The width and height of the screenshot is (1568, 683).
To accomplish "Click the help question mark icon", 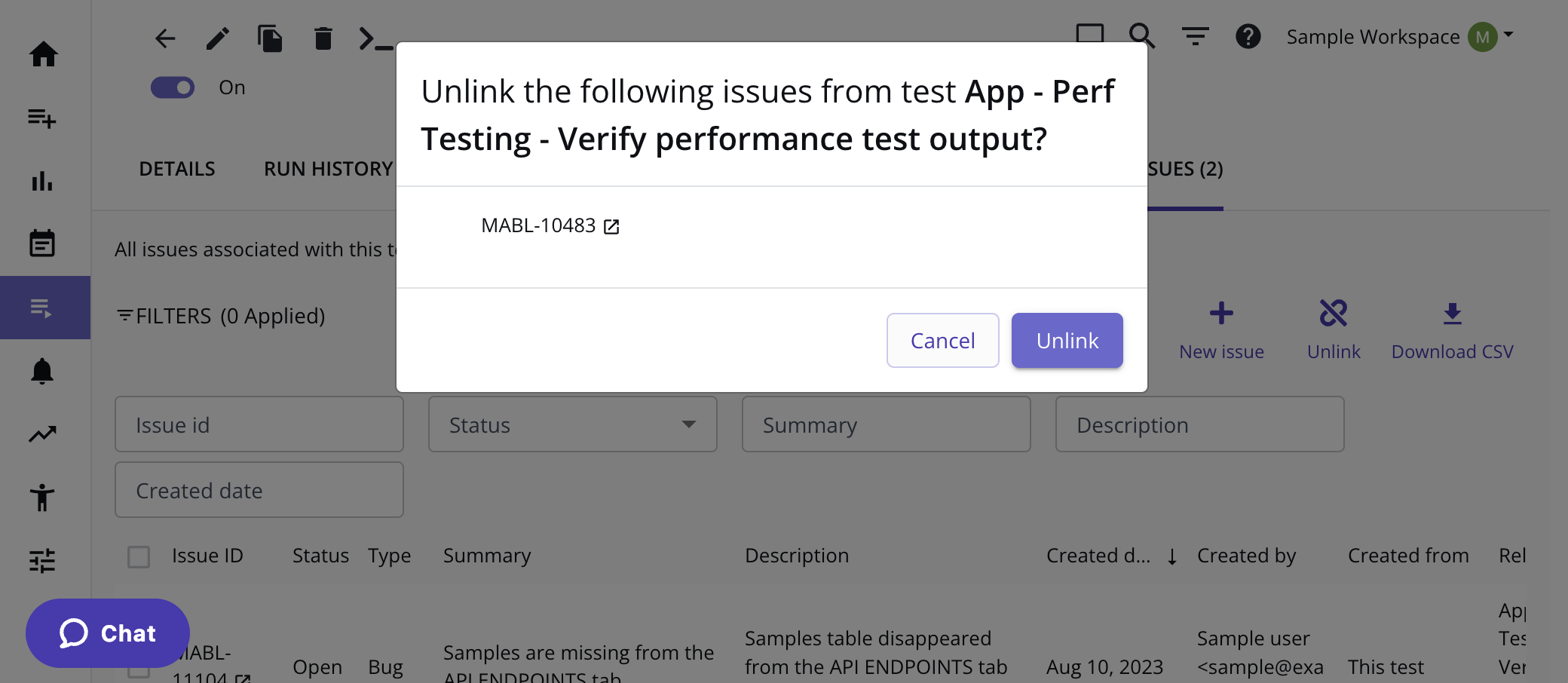I will tap(1248, 36).
